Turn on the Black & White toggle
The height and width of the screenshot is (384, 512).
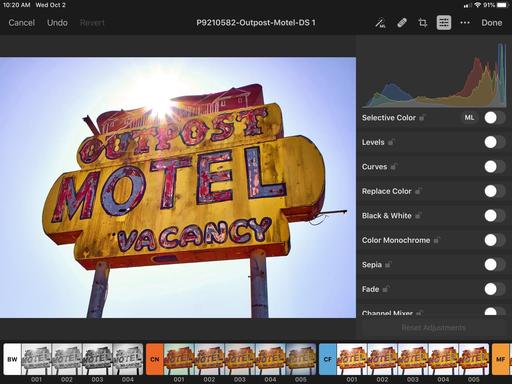(x=494, y=215)
